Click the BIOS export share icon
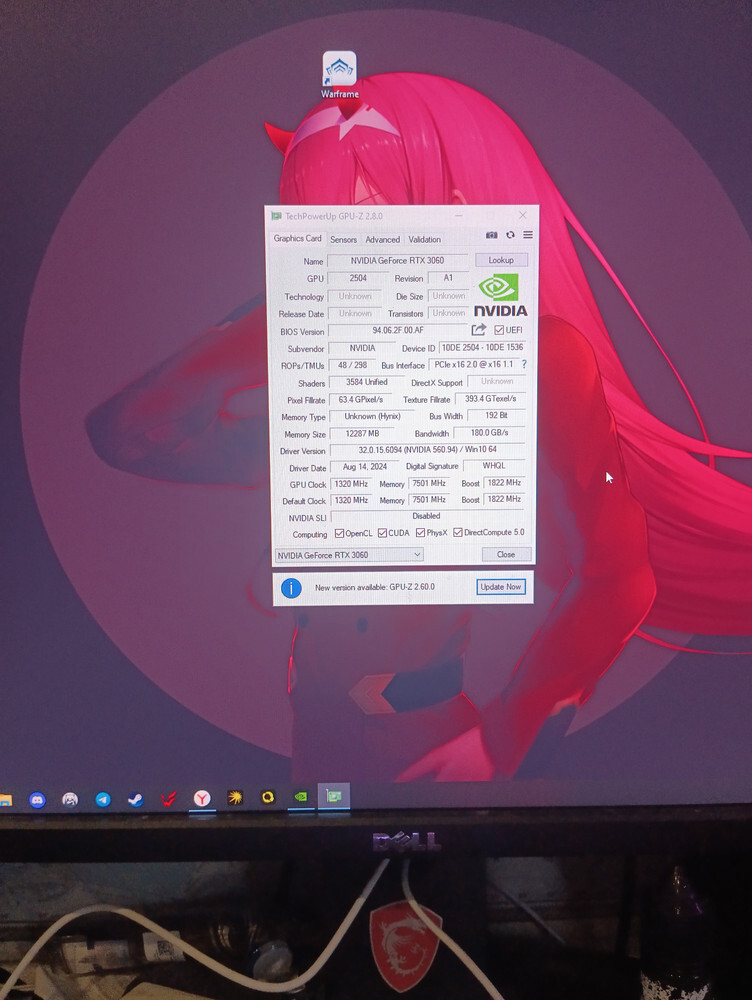 pos(479,330)
